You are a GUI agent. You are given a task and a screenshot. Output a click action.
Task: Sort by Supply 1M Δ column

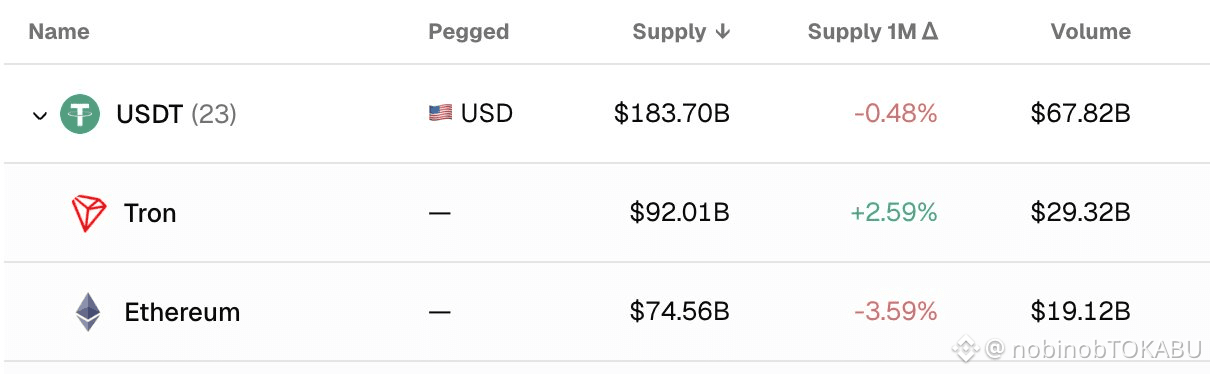pyautogui.click(x=872, y=32)
